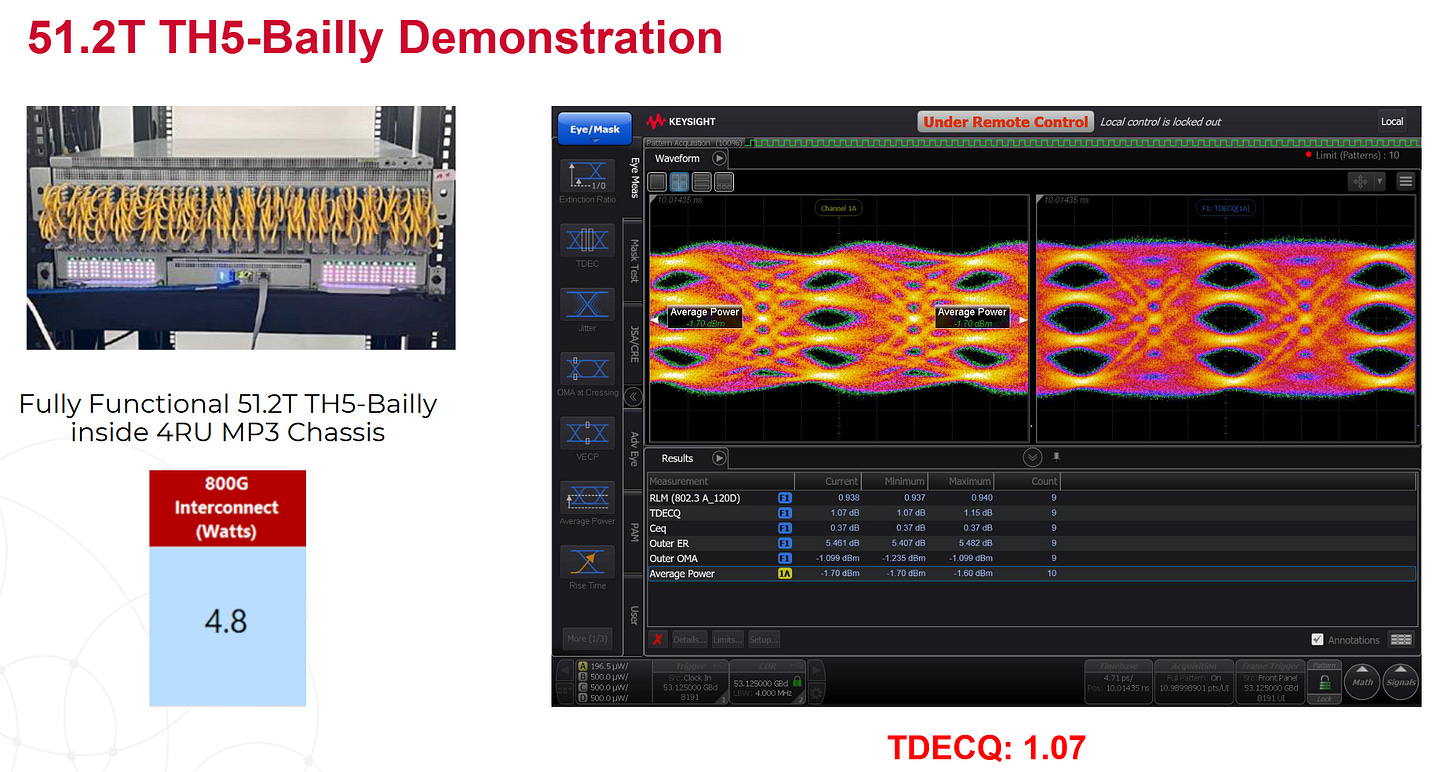Choose the single-pane waveform layout icon
Screen dimensions: 1456x772
tap(657, 182)
